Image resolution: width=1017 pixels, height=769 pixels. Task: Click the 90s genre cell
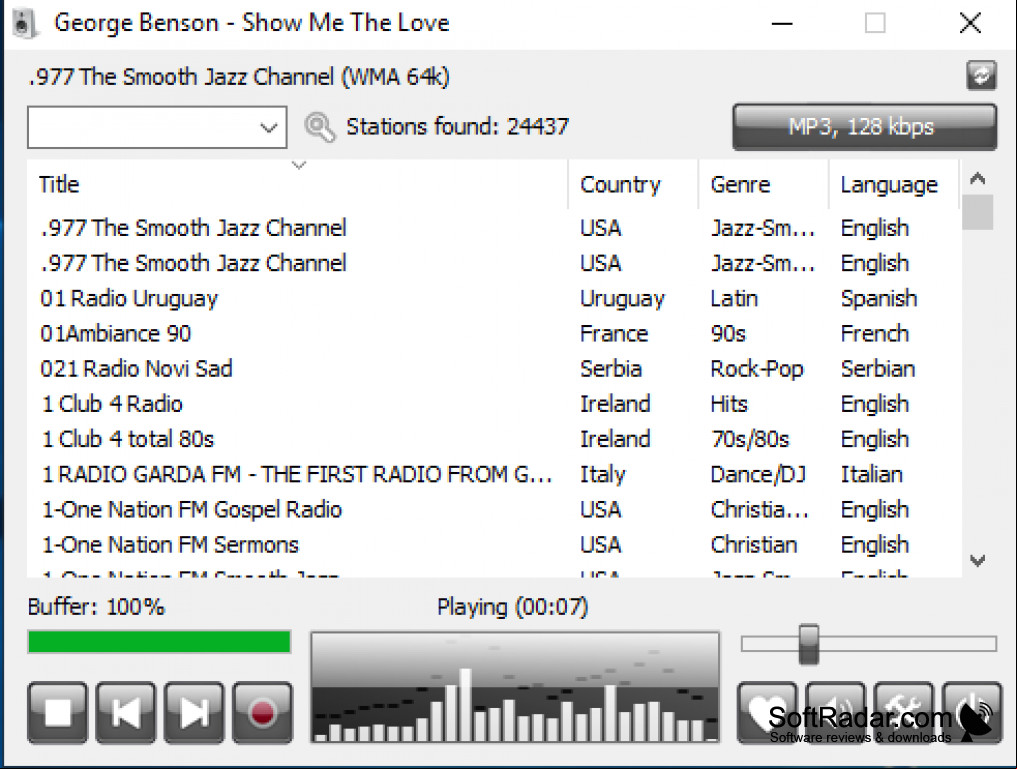tap(728, 333)
